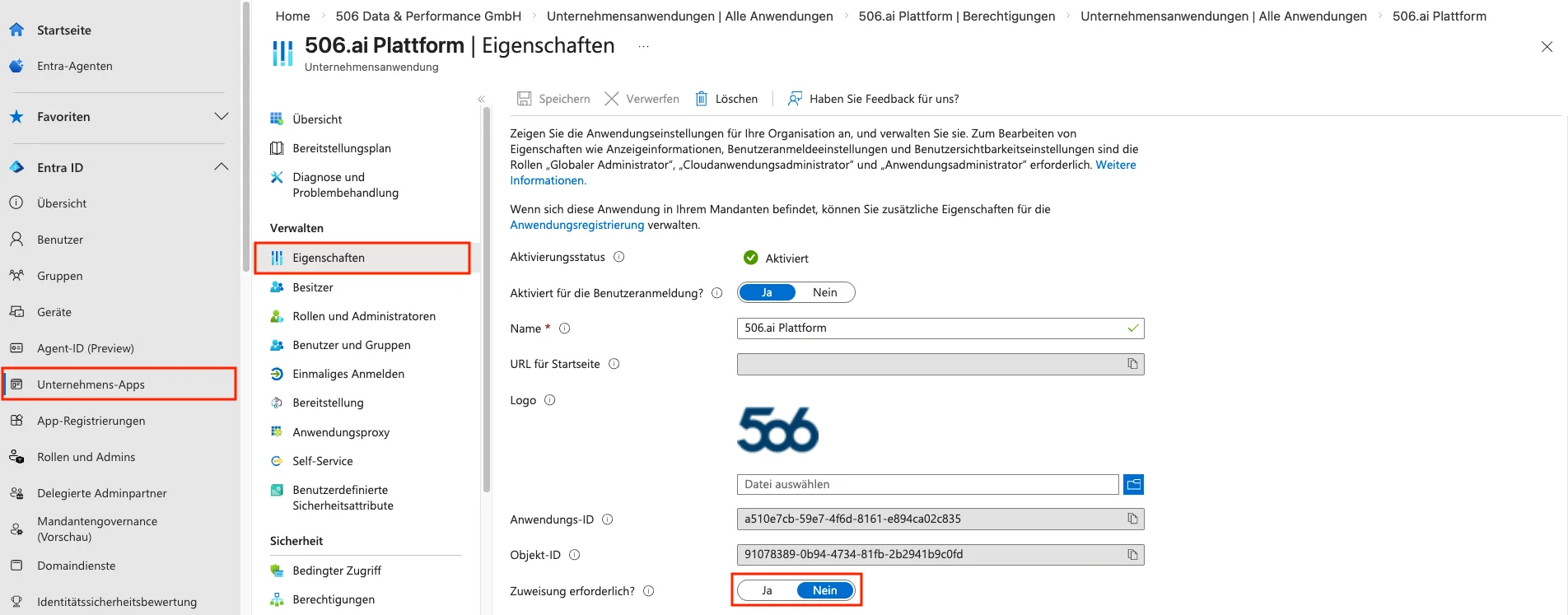This screenshot has height=615, width=1568.
Task: Click 506.ai Plattform | Berechtigungen breadcrumb
Action: point(957,16)
